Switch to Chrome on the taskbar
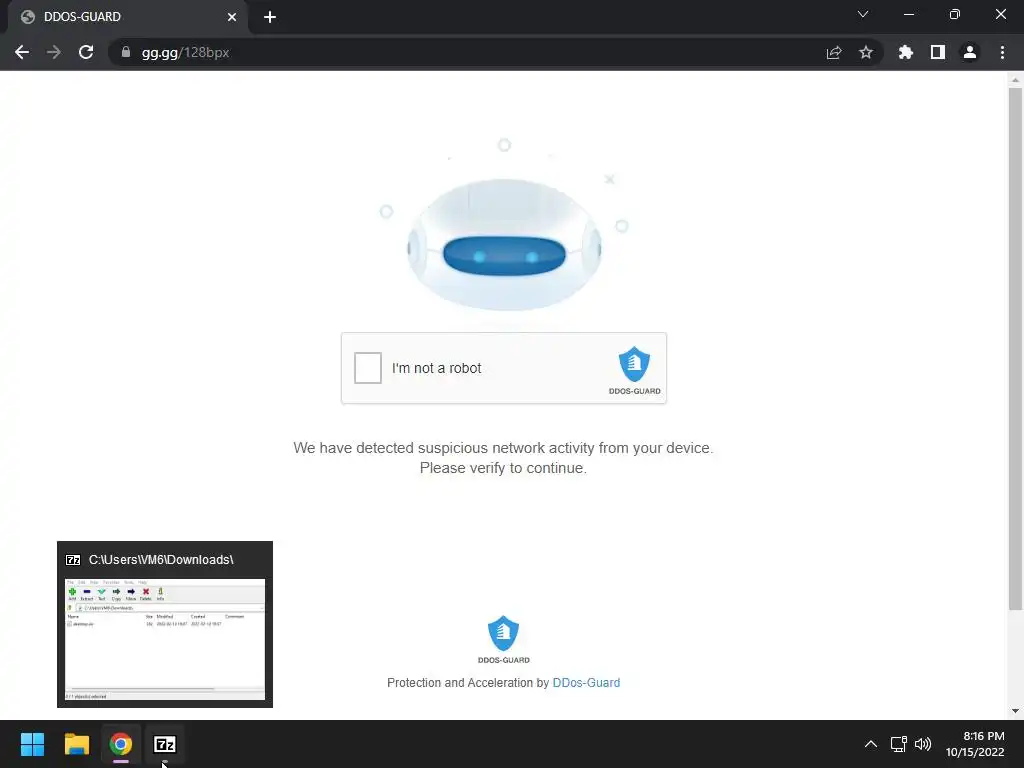 pos(121,744)
